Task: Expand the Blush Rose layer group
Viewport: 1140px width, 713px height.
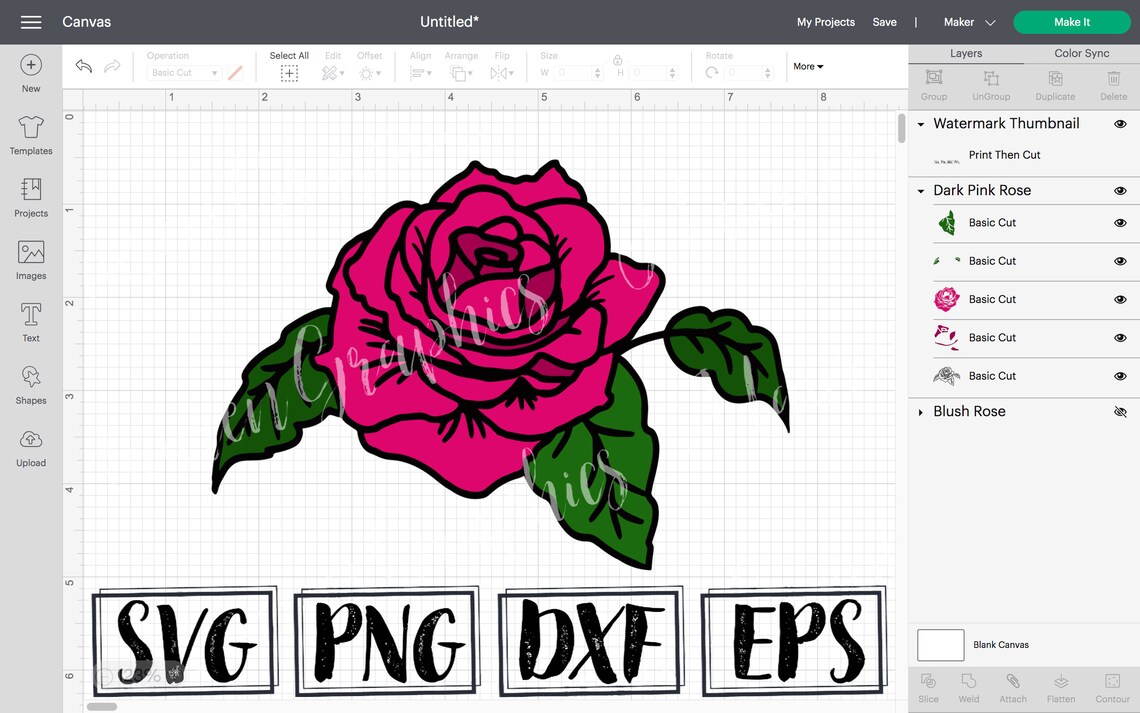Action: pos(920,411)
